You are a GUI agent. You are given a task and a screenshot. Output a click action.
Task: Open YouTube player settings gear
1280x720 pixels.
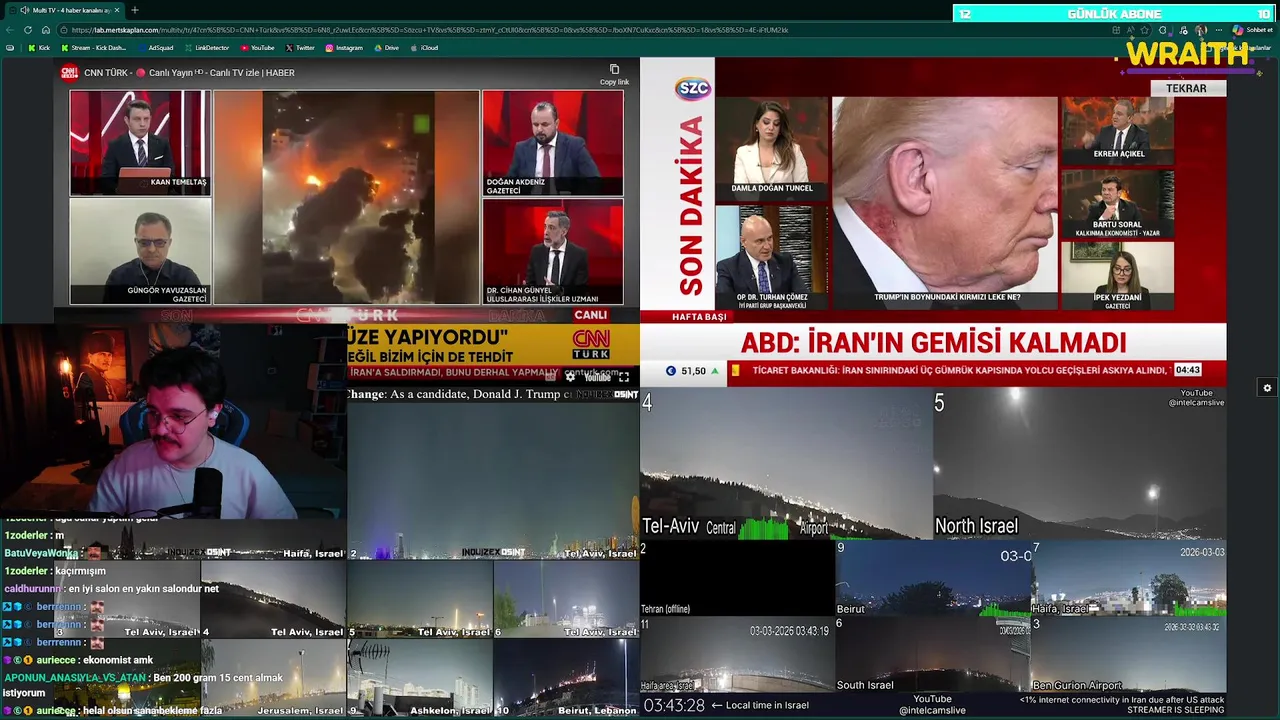tap(570, 377)
